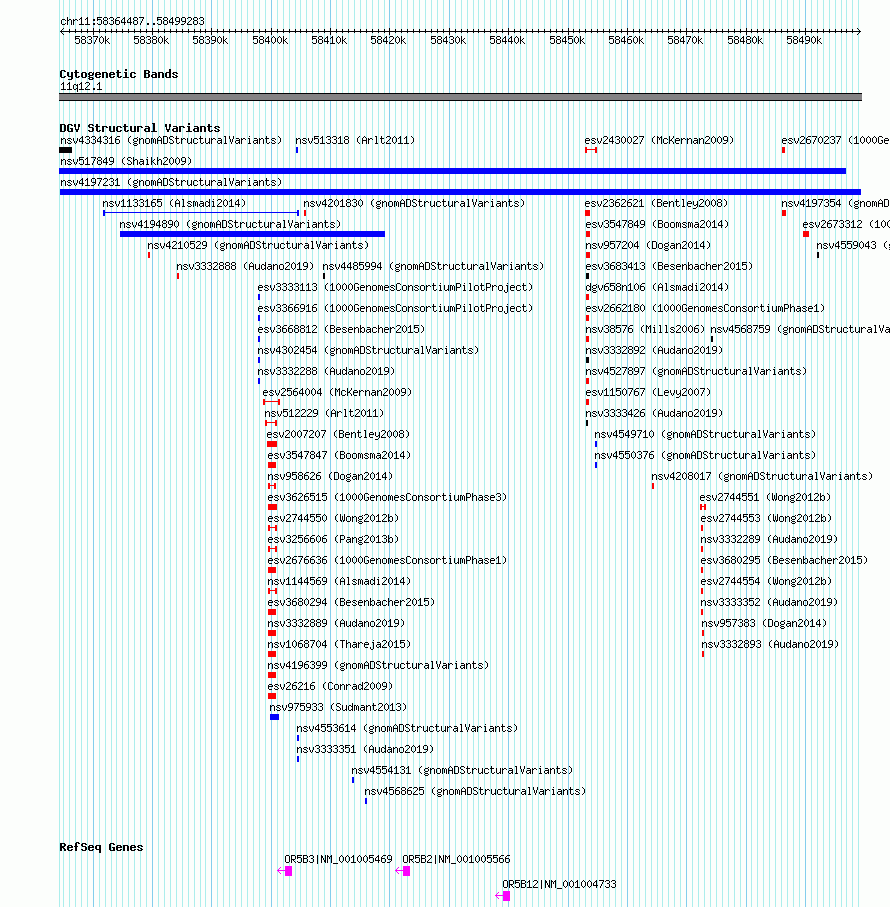Open nsv4568625 gnomAD variant label

pos(475,791)
